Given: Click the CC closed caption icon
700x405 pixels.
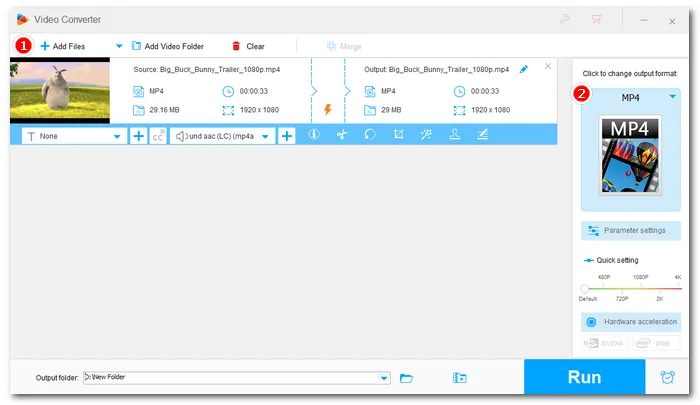Looking at the screenshot, I should click(x=158, y=136).
